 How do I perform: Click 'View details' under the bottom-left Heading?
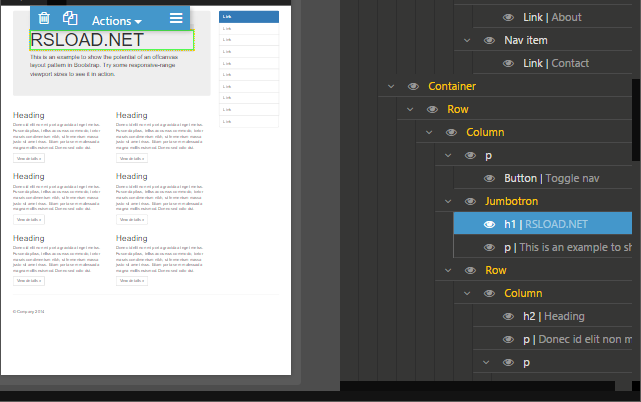(x=29, y=281)
